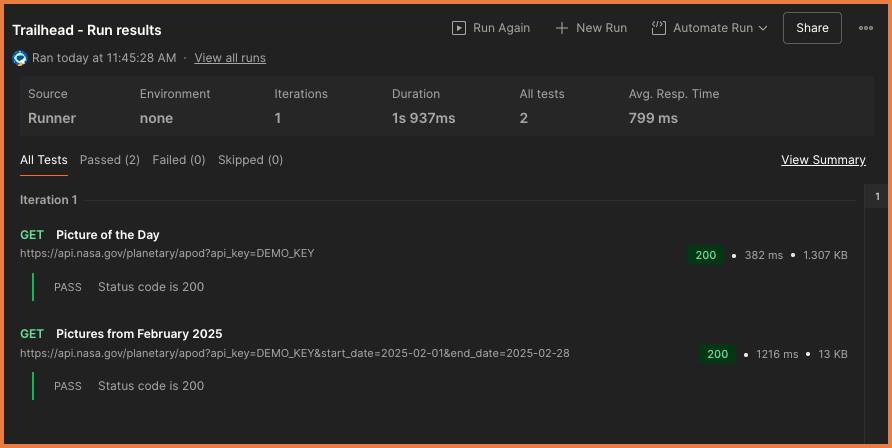Image resolution: width=892 pixels, height=448 pixels.
Task: Switch to the Skipped (0) tab
Action: pyautogui.click(x=250, y=160)
